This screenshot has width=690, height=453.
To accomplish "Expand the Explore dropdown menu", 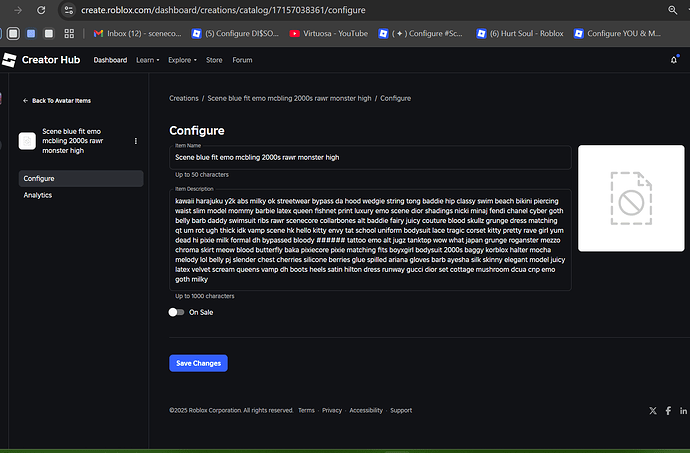I will [182, 60].
